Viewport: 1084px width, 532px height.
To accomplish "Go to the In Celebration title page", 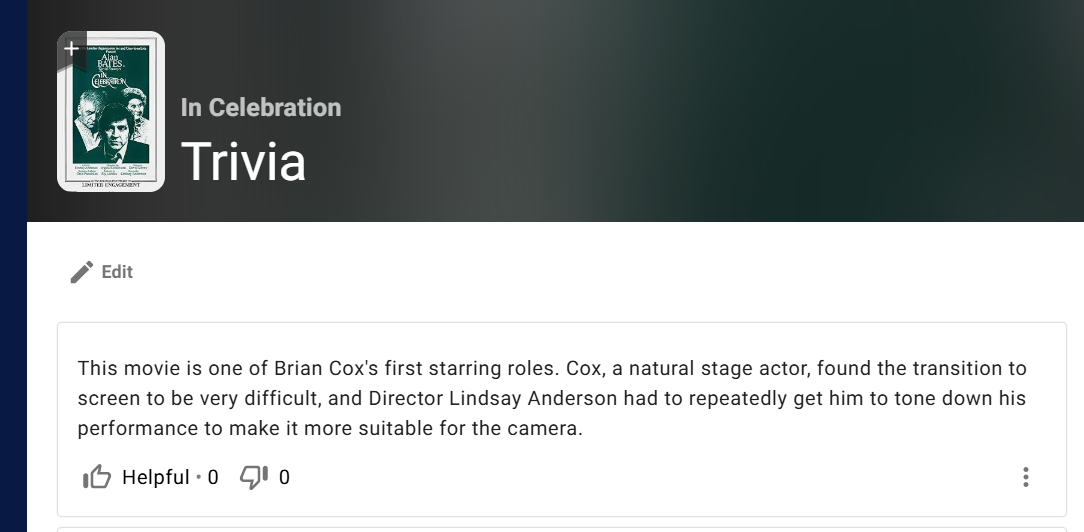I will click(x=261, y=107).
